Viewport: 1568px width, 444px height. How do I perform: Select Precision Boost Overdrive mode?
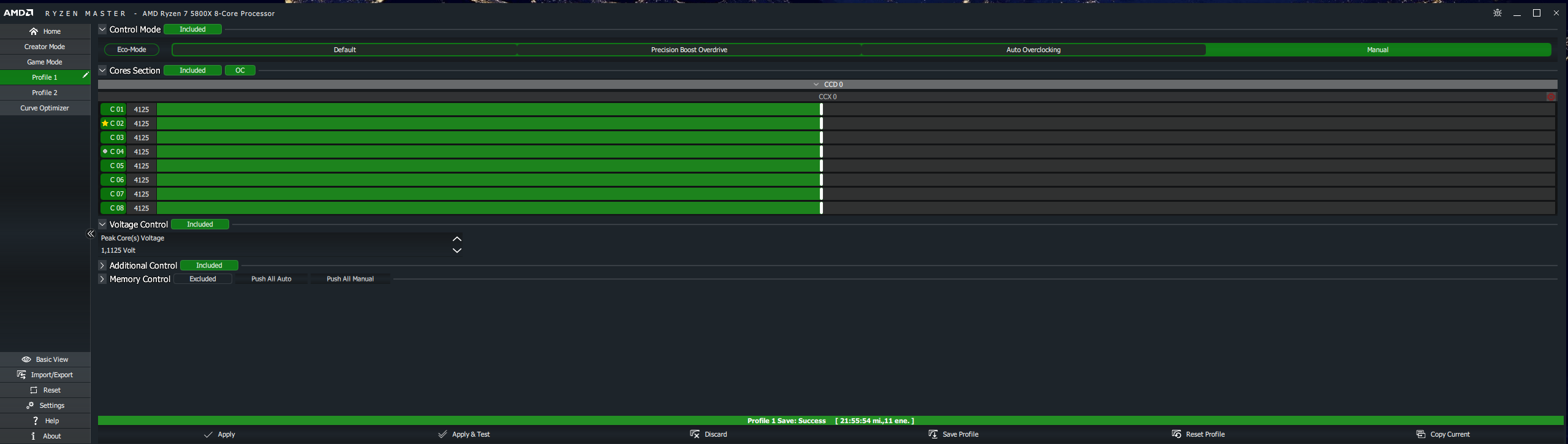pos(689,50)
